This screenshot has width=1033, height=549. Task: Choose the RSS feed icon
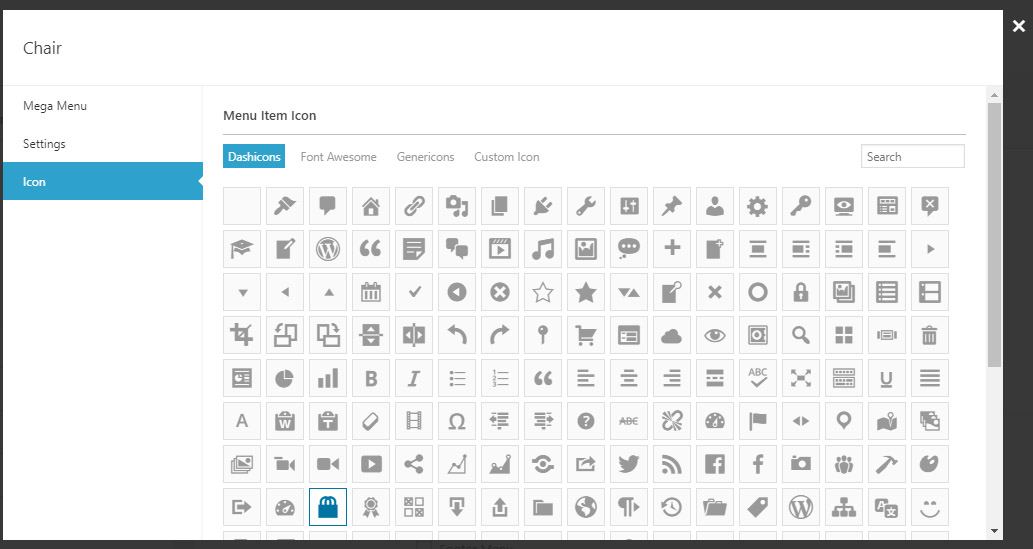point(672,463)
